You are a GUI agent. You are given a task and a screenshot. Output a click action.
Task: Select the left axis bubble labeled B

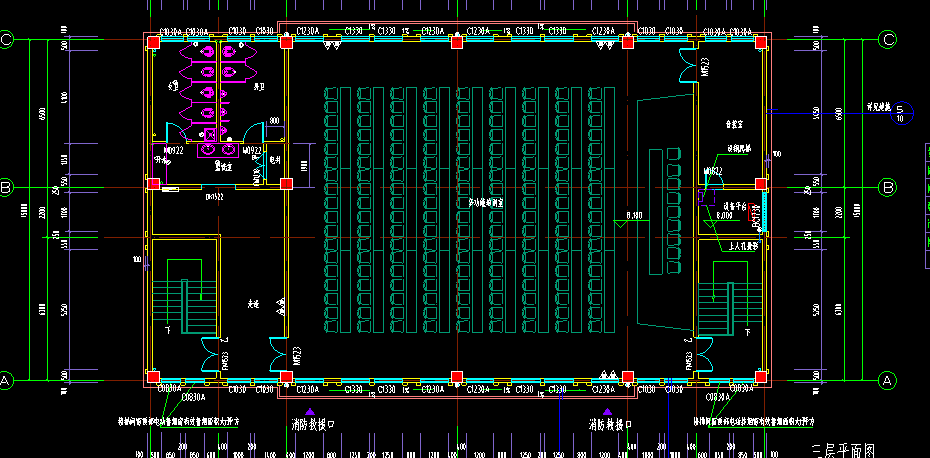coord(5,188)
